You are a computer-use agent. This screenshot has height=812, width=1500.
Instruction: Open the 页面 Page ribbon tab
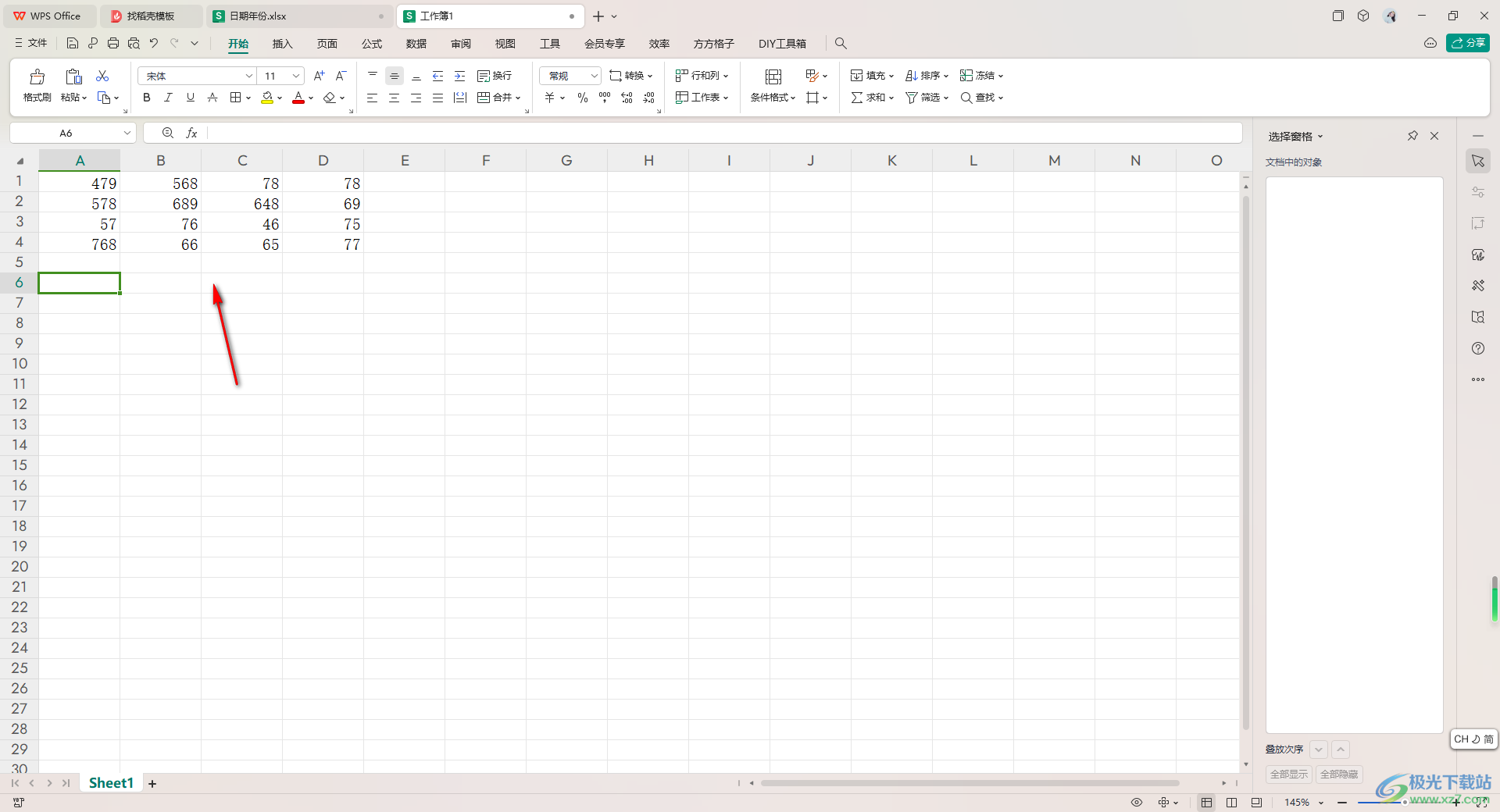[x=327, y=44]
